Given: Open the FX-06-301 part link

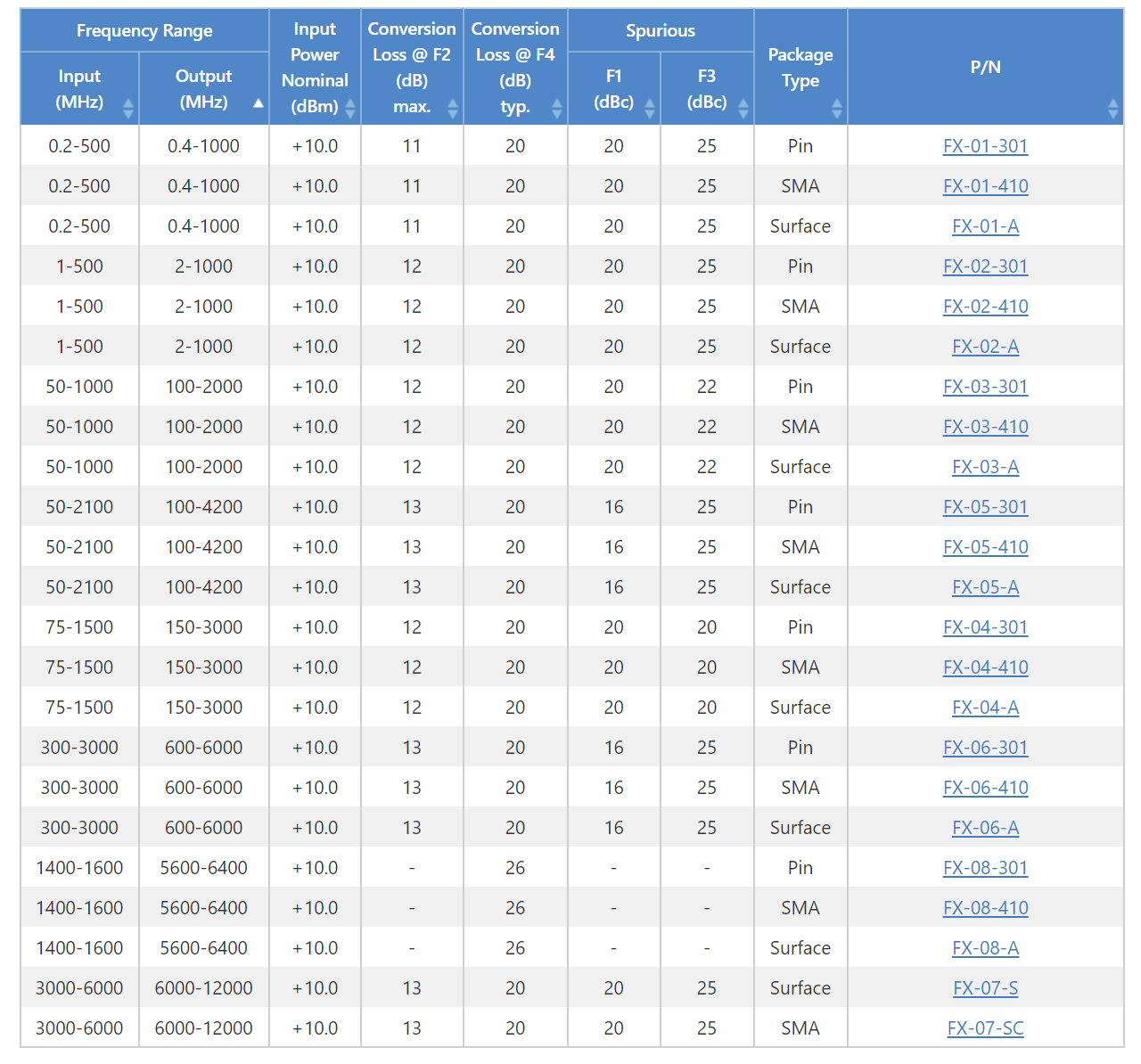Looking at the screenshot, I should click(985, 748).
